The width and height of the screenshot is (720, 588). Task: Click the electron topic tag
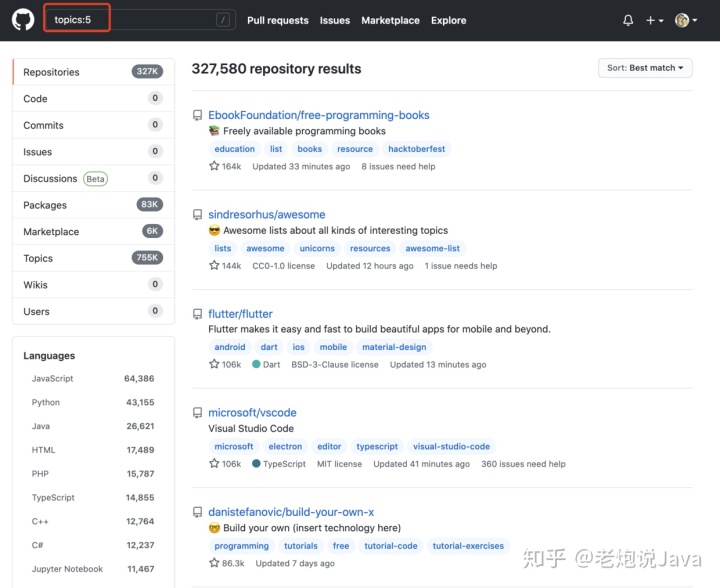285,446
